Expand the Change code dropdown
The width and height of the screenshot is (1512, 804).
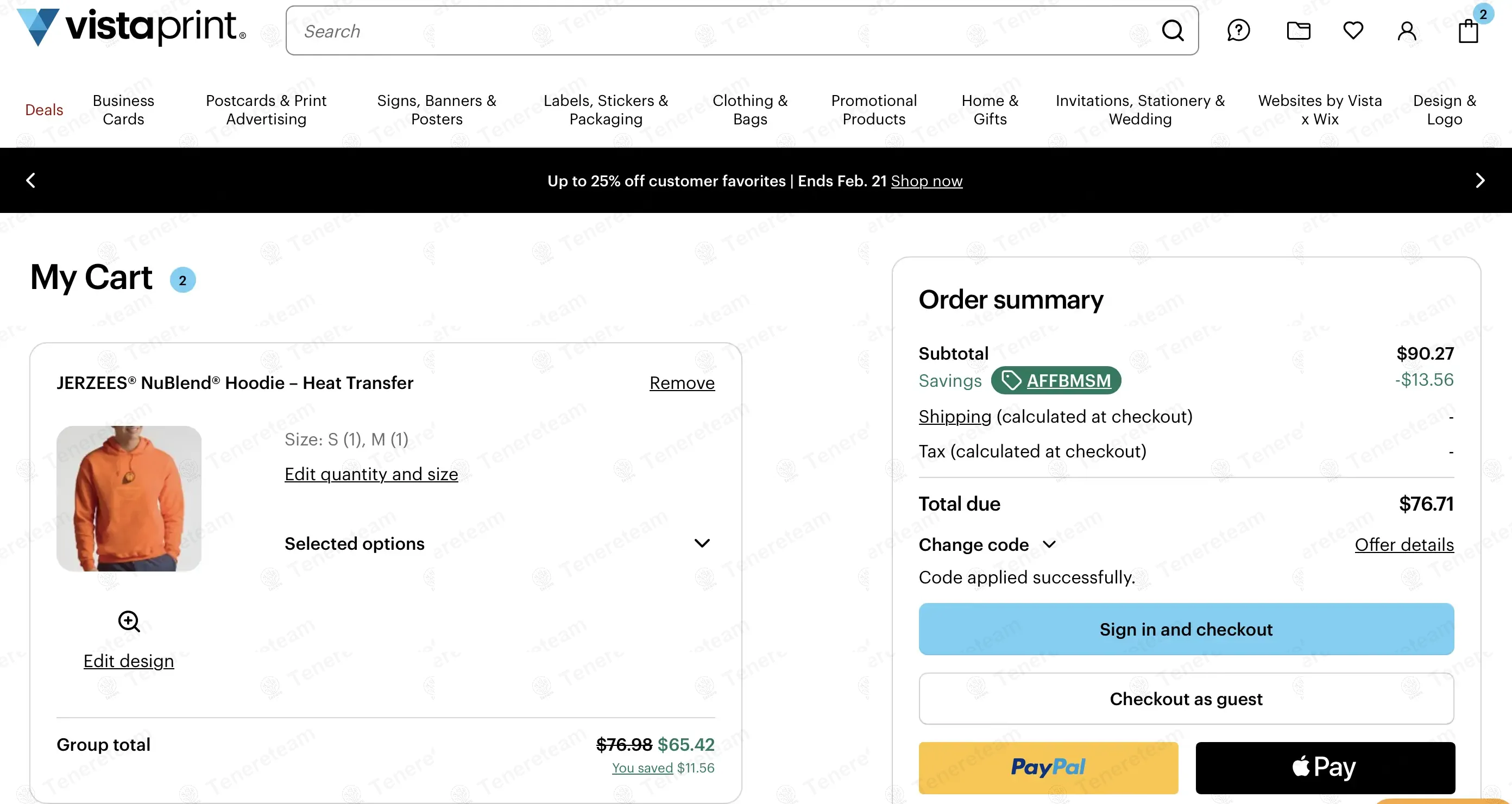pos(987,544)
